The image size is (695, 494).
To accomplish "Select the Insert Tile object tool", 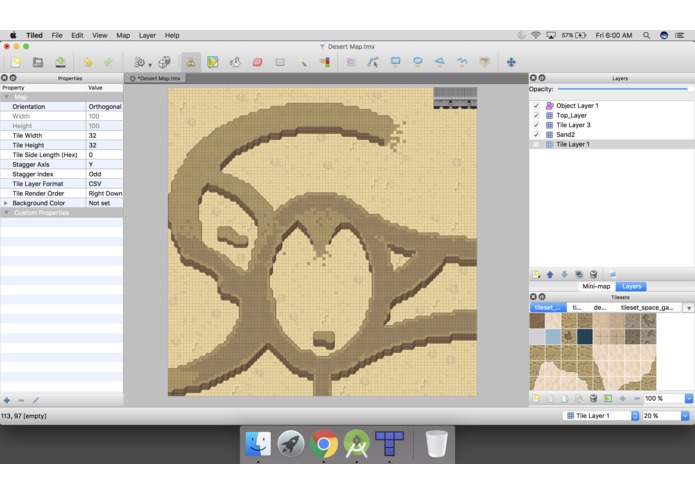I will (x=484, y=62).
